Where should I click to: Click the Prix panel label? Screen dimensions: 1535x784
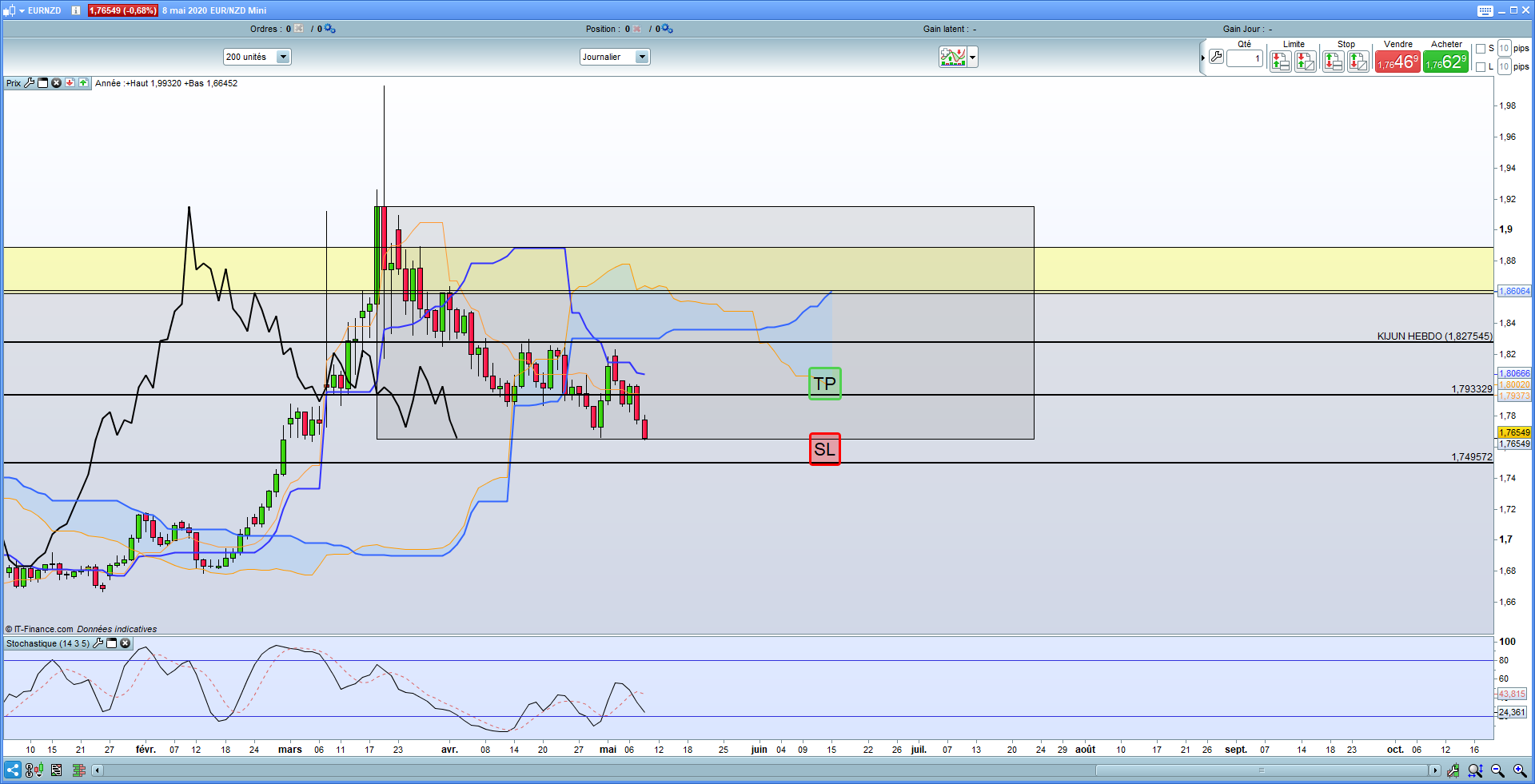tap(14, 83)
